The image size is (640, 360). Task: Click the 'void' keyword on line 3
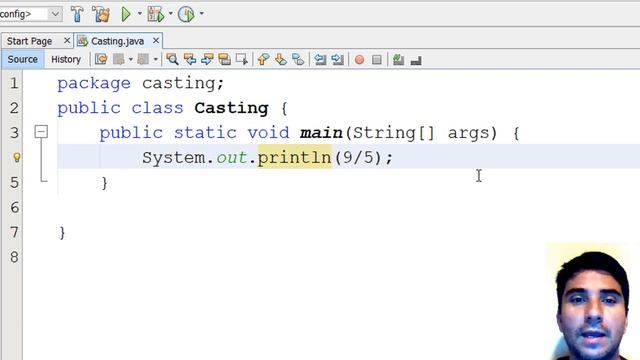click(x=268, y=133)
